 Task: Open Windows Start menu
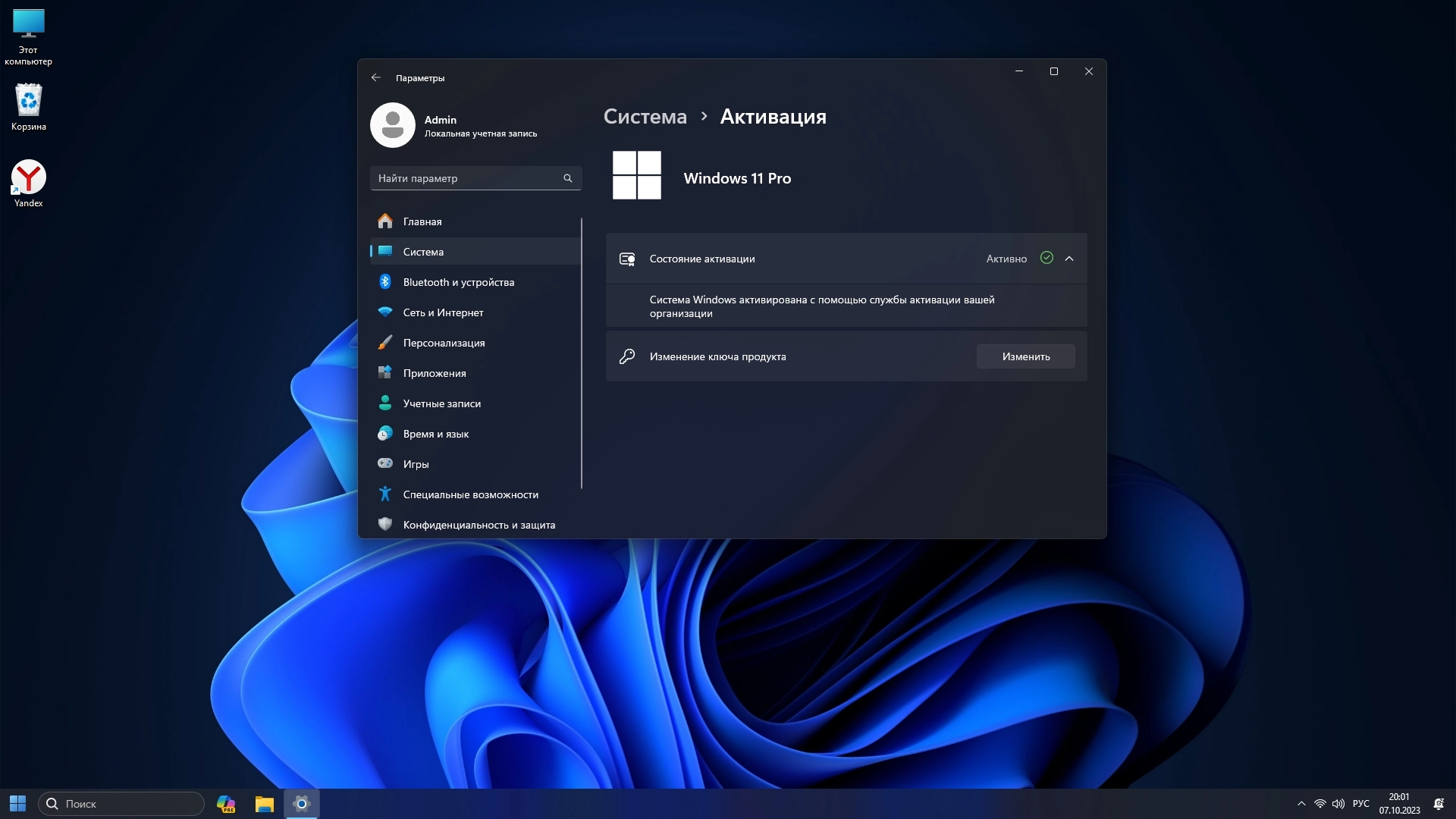[17, 804]
